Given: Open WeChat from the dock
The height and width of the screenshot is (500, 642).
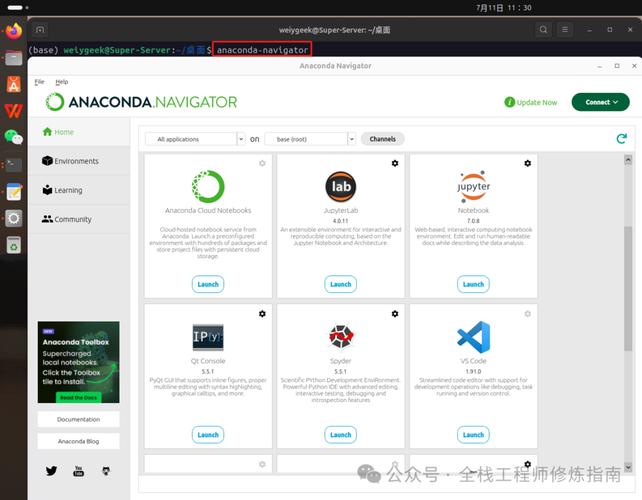Looking at the screenshot, I should tap(14, 137).
